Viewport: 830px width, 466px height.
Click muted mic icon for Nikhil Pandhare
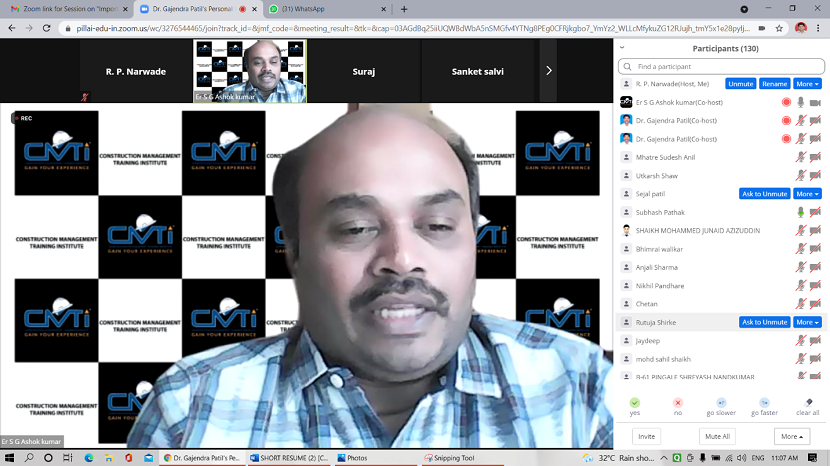point(801,285)
